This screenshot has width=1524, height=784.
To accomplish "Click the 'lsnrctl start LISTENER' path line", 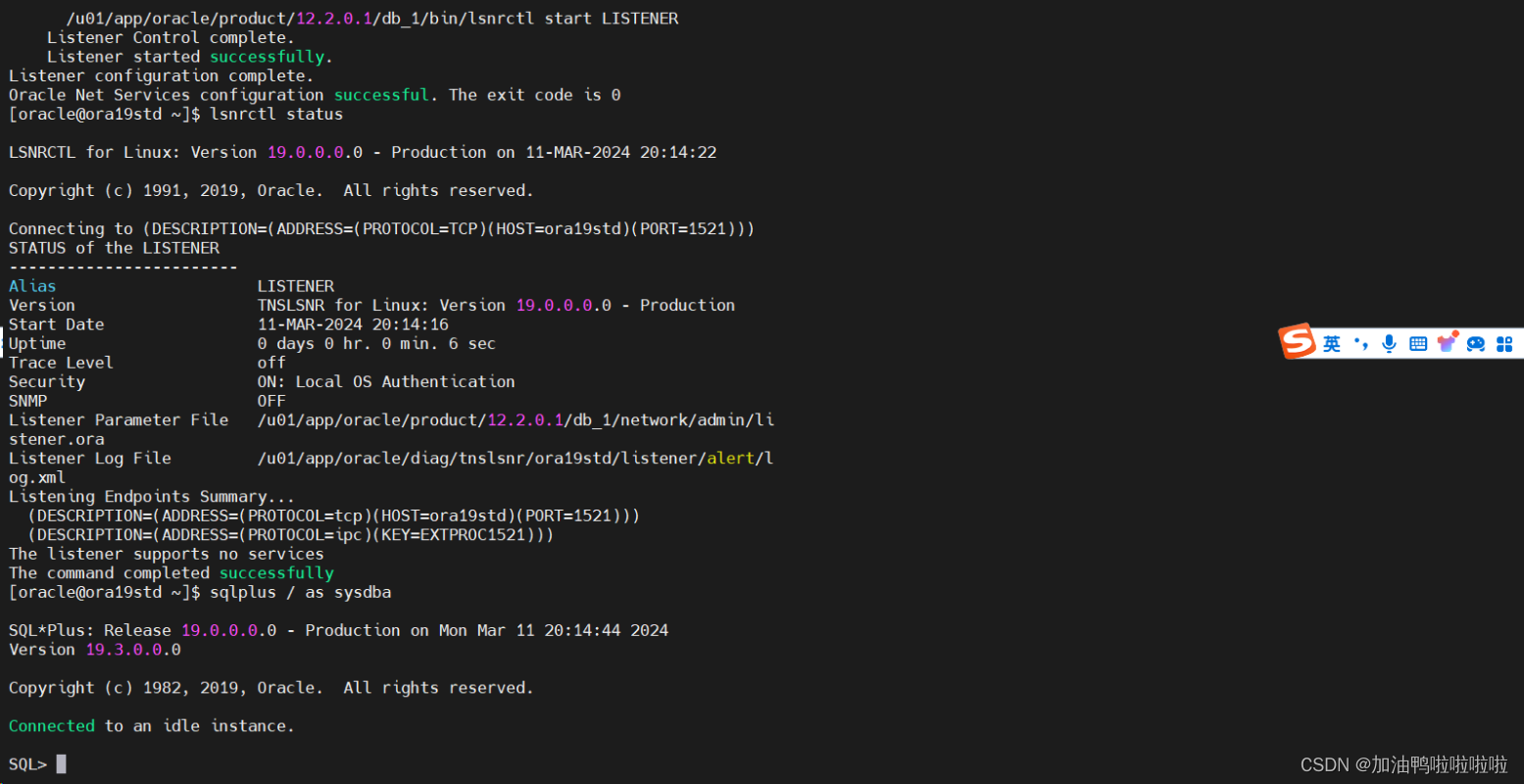I will 372,19.
